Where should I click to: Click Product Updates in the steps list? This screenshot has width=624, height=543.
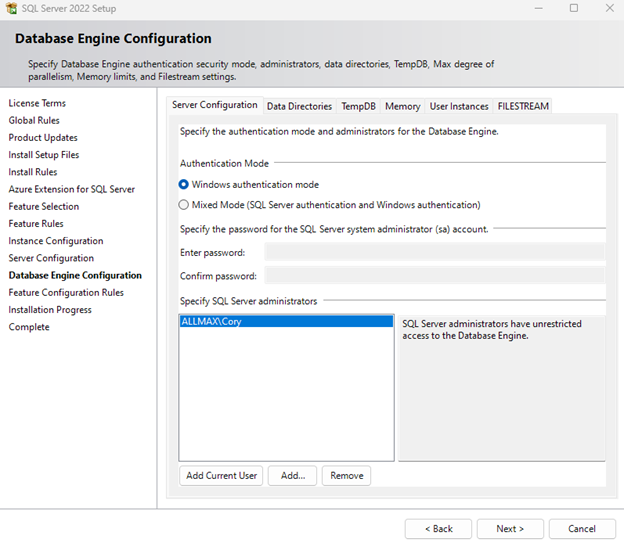[x=43, y=138]
